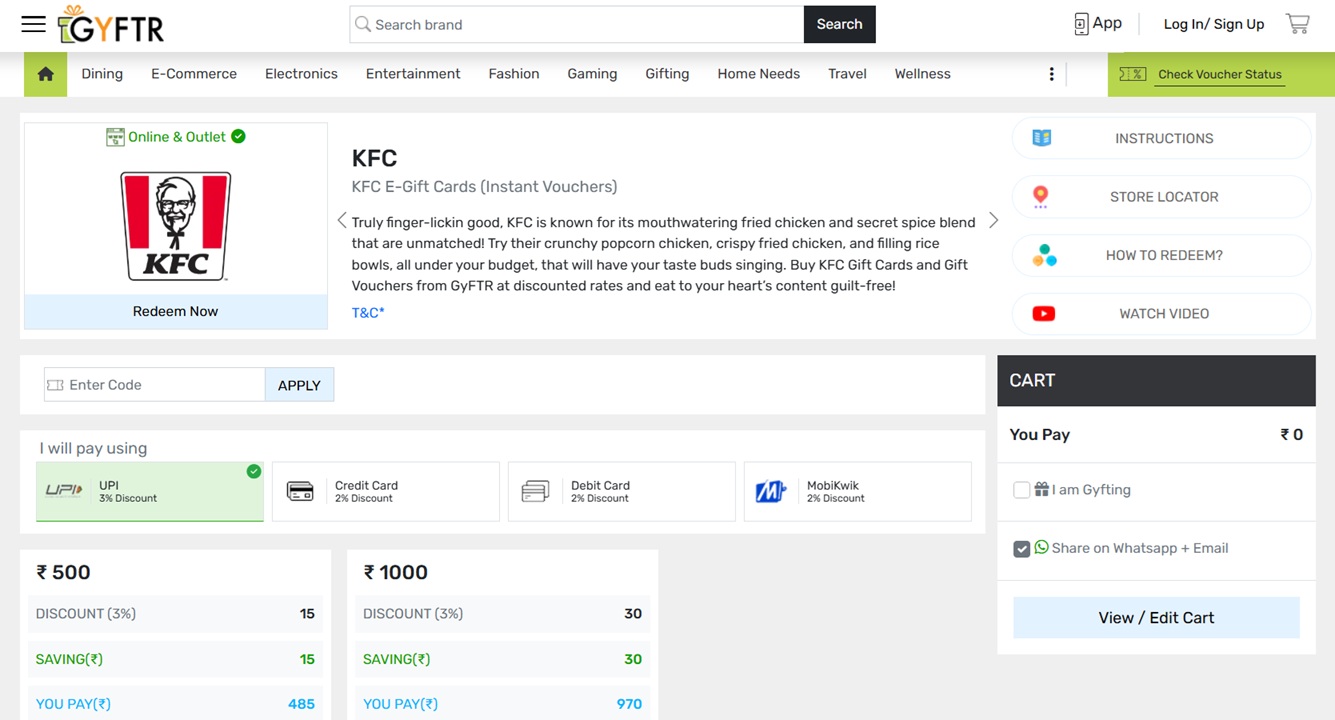
Task: Click the INSTRUCTIONS button label
Action: point(1164,139)
